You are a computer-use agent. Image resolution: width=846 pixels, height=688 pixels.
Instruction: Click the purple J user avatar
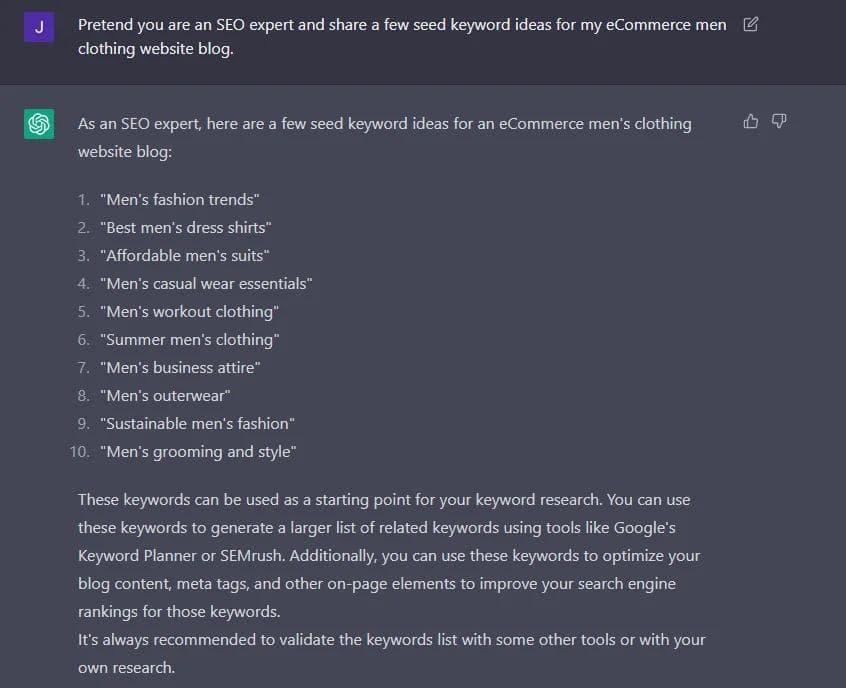(x=39, y=28)
